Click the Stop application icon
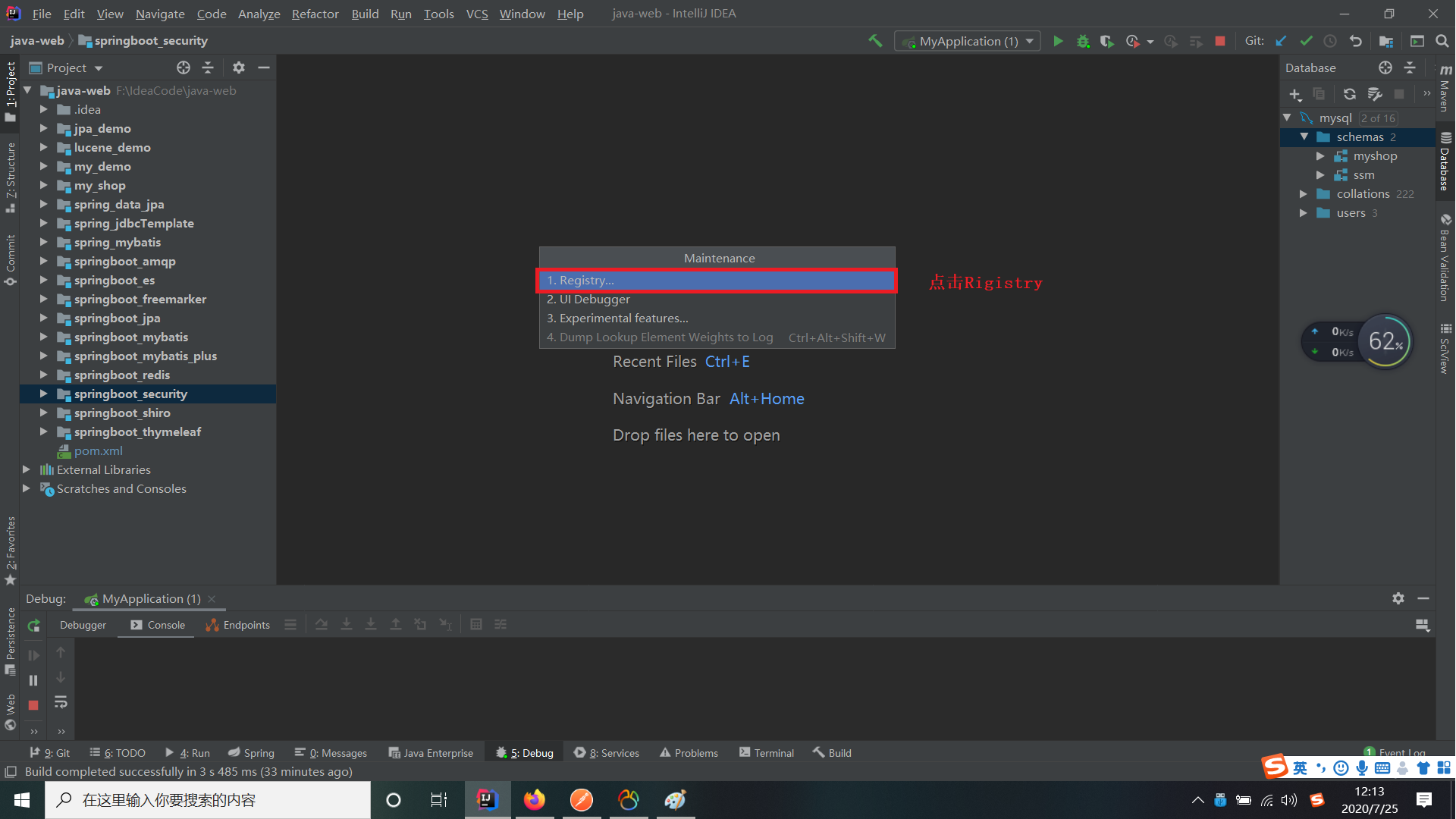 1222,41
